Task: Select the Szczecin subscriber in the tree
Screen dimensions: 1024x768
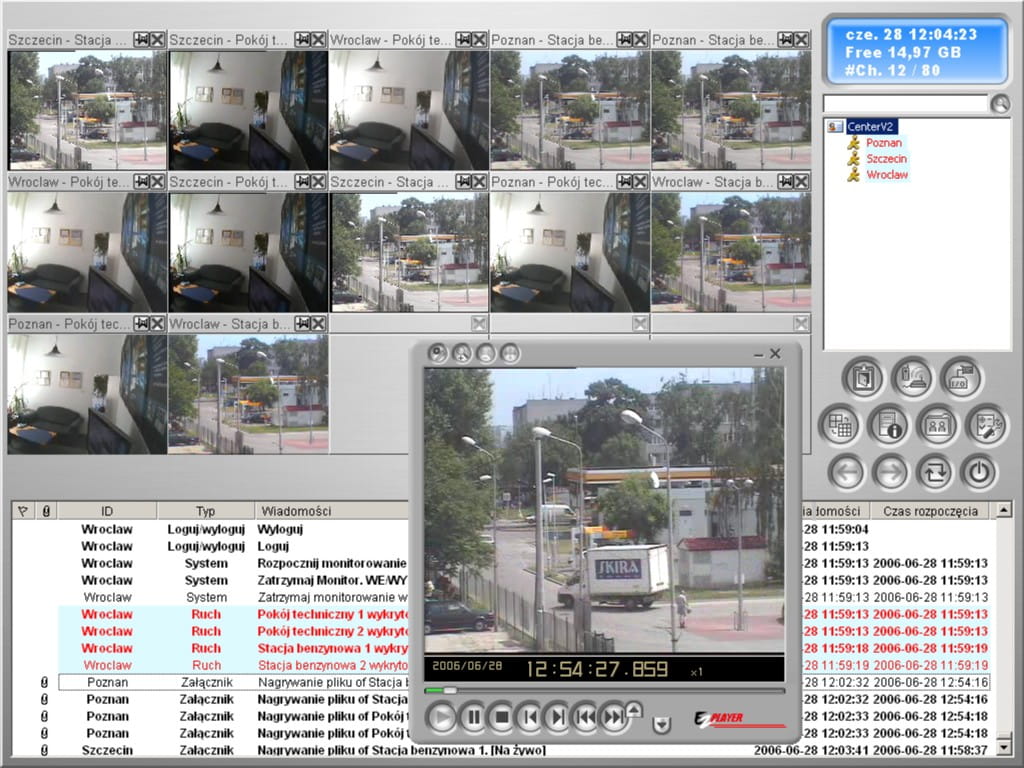Action: click(886, 159)
